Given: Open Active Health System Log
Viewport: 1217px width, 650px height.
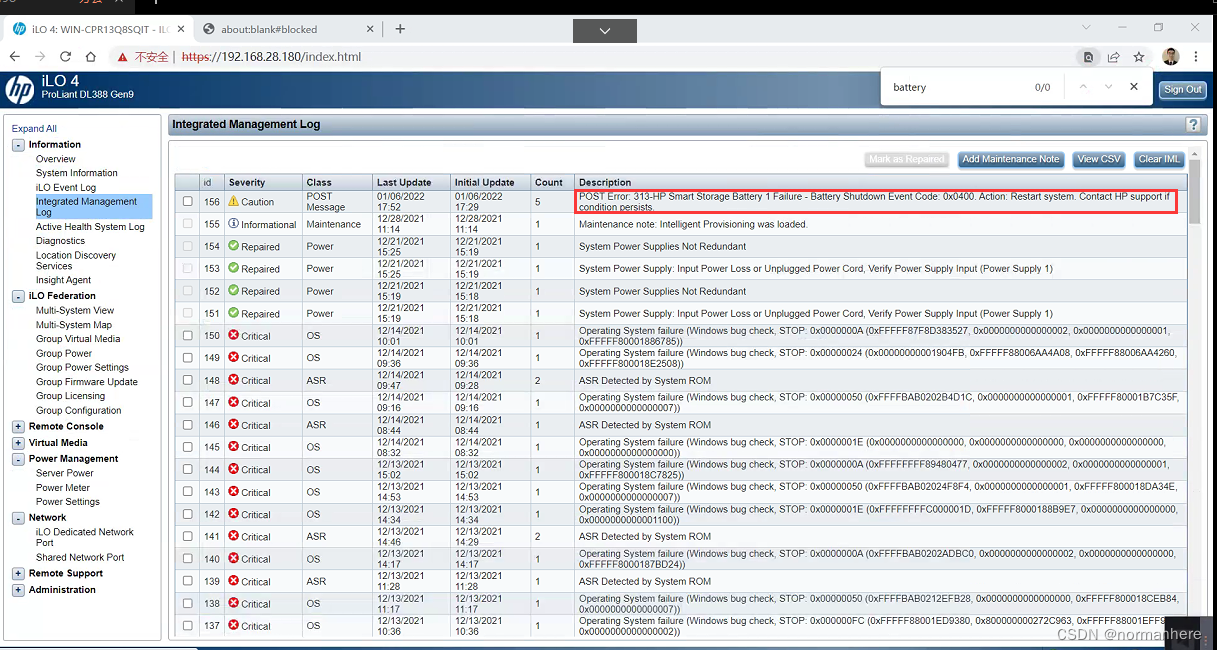Looking at the screenshot, I should (90, 227).
